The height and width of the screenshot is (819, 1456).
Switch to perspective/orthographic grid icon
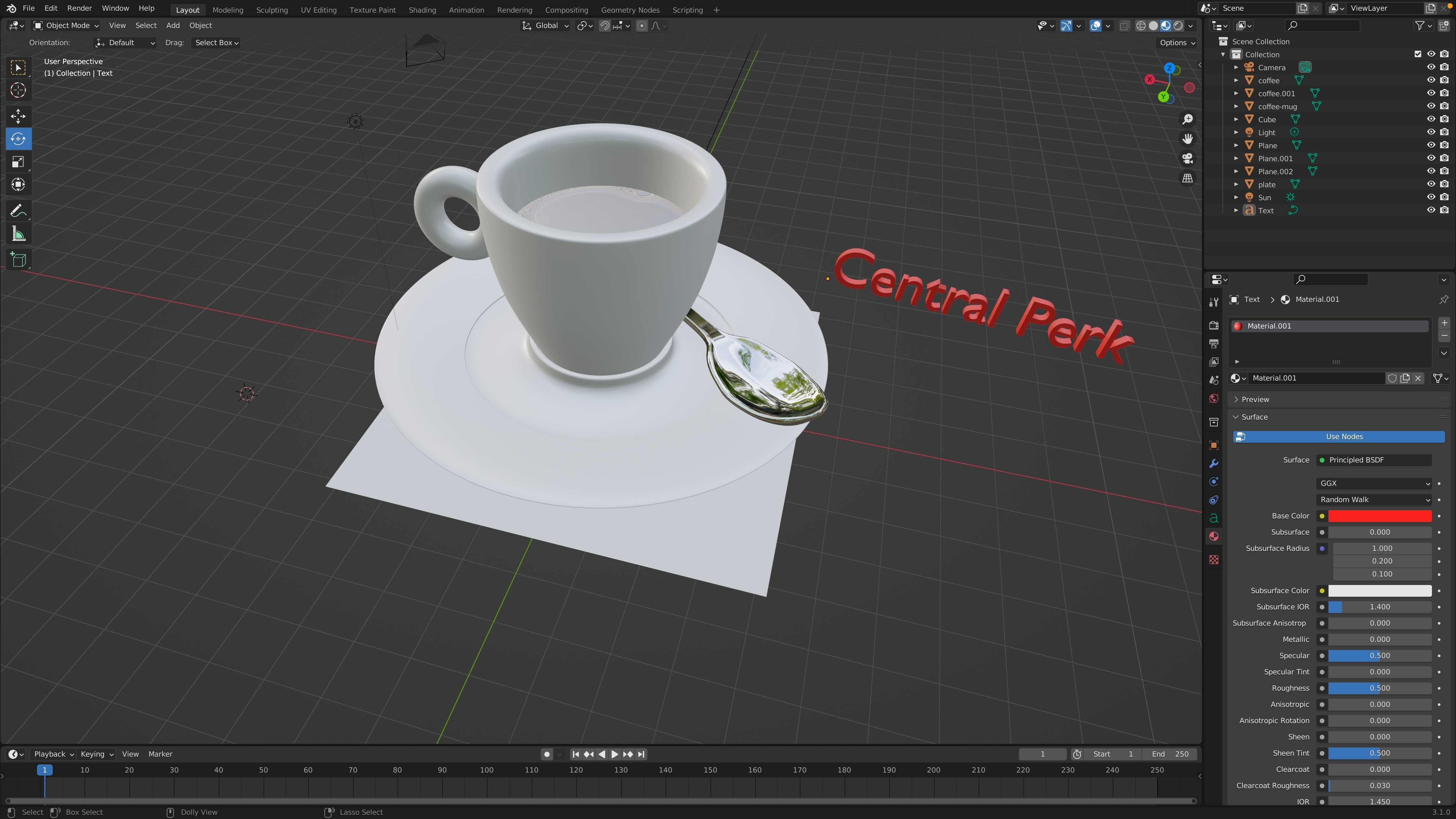click(1188, 178)
